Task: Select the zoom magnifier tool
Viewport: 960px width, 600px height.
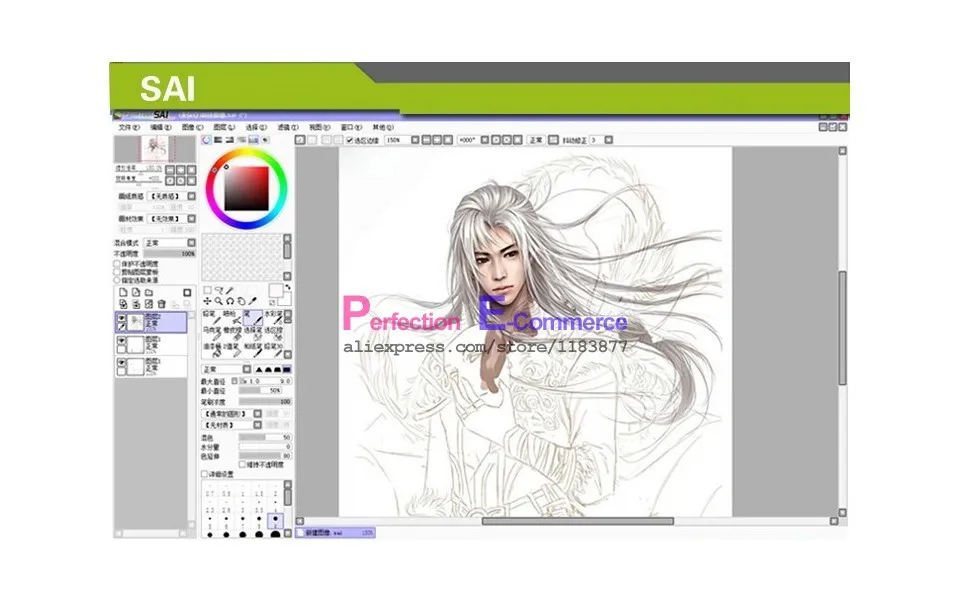Action: click(218, 301)
